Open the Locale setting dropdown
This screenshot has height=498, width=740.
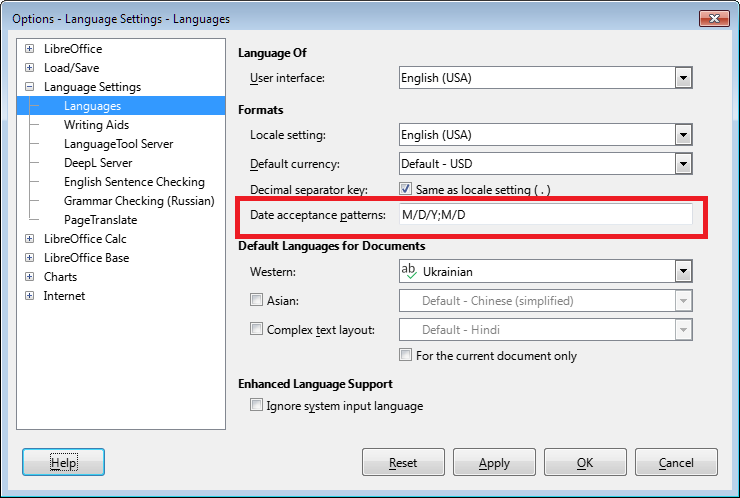click(683, 135)
